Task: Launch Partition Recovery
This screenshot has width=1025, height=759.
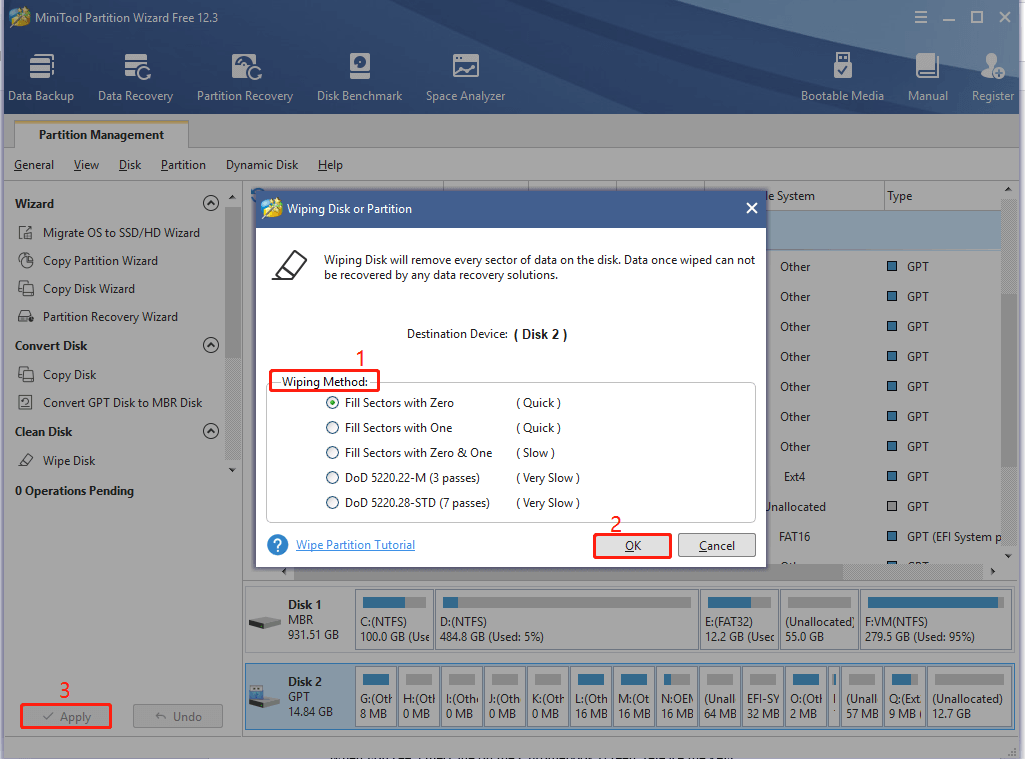Action: [245, 77]
